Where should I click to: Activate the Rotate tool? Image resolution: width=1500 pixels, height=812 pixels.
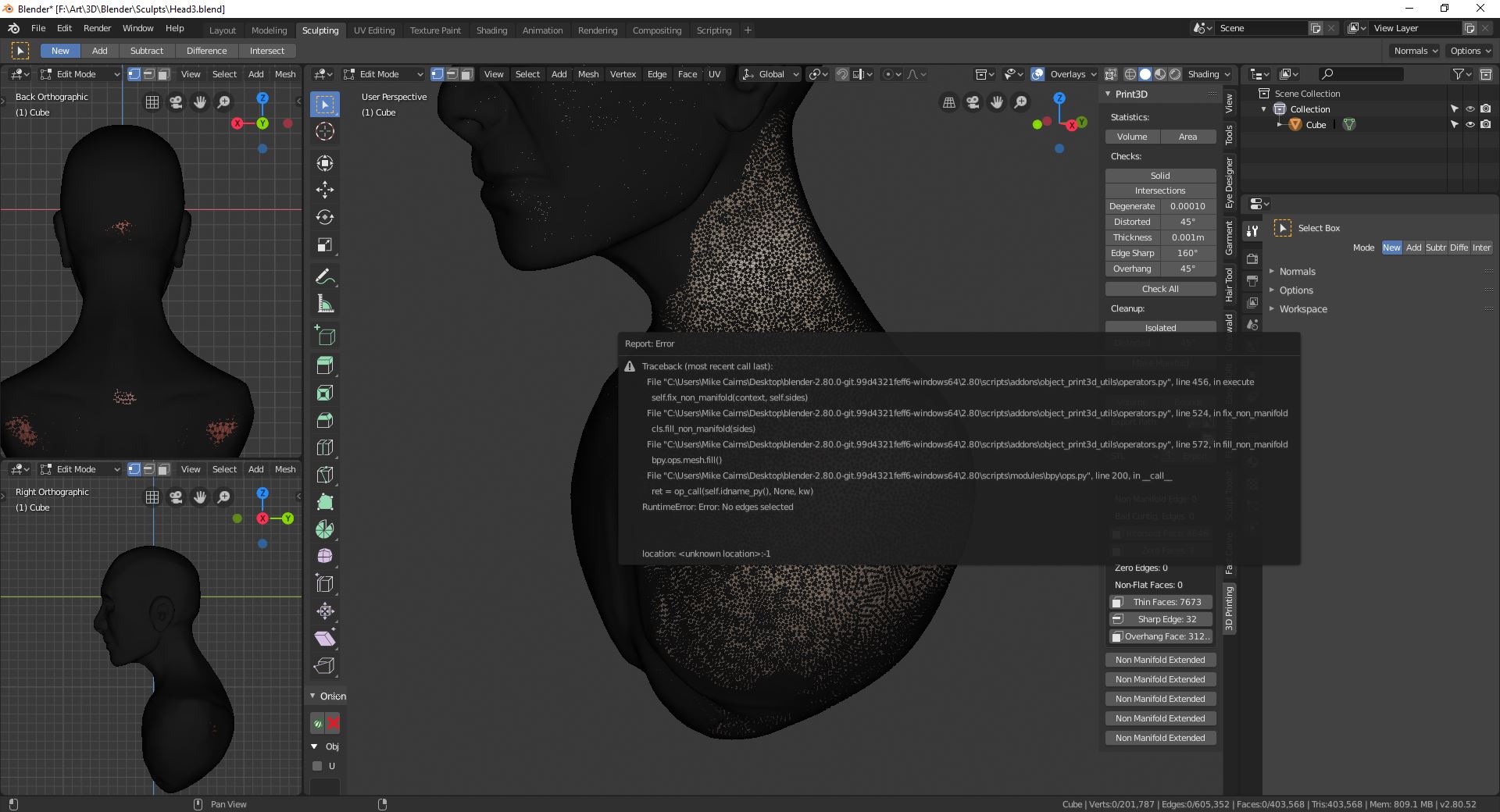[325, 217]
